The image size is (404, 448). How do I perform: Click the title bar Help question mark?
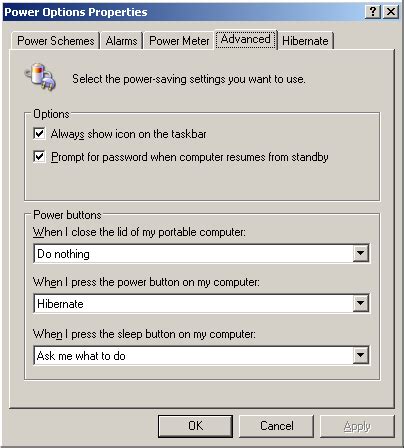[373, 12]
